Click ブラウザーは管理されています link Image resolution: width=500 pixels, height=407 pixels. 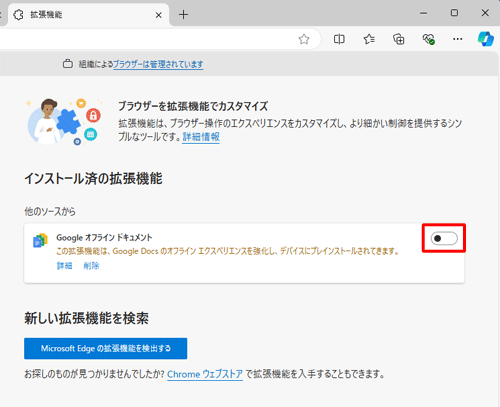(x=158, y=64)
